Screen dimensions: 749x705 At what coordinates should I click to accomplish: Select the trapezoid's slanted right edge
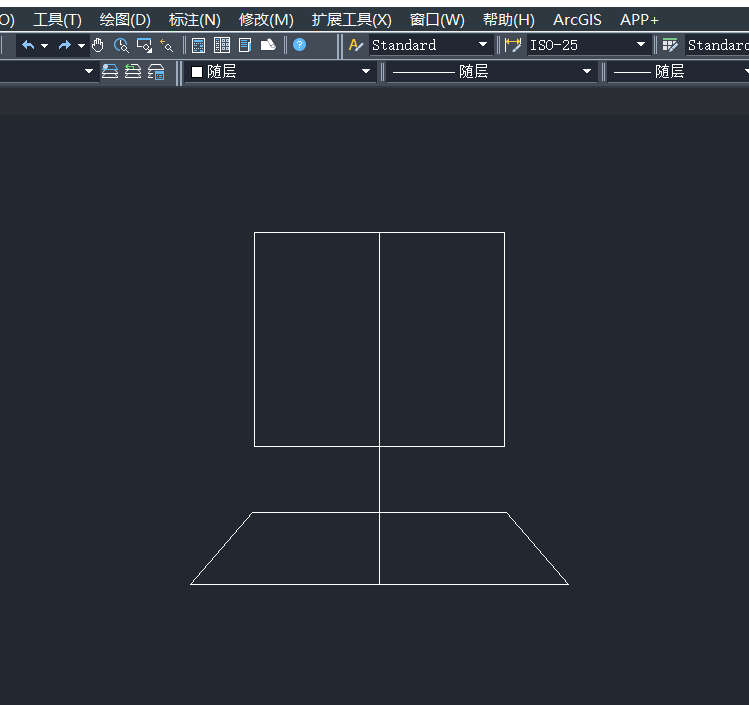[x=537, y=548]
